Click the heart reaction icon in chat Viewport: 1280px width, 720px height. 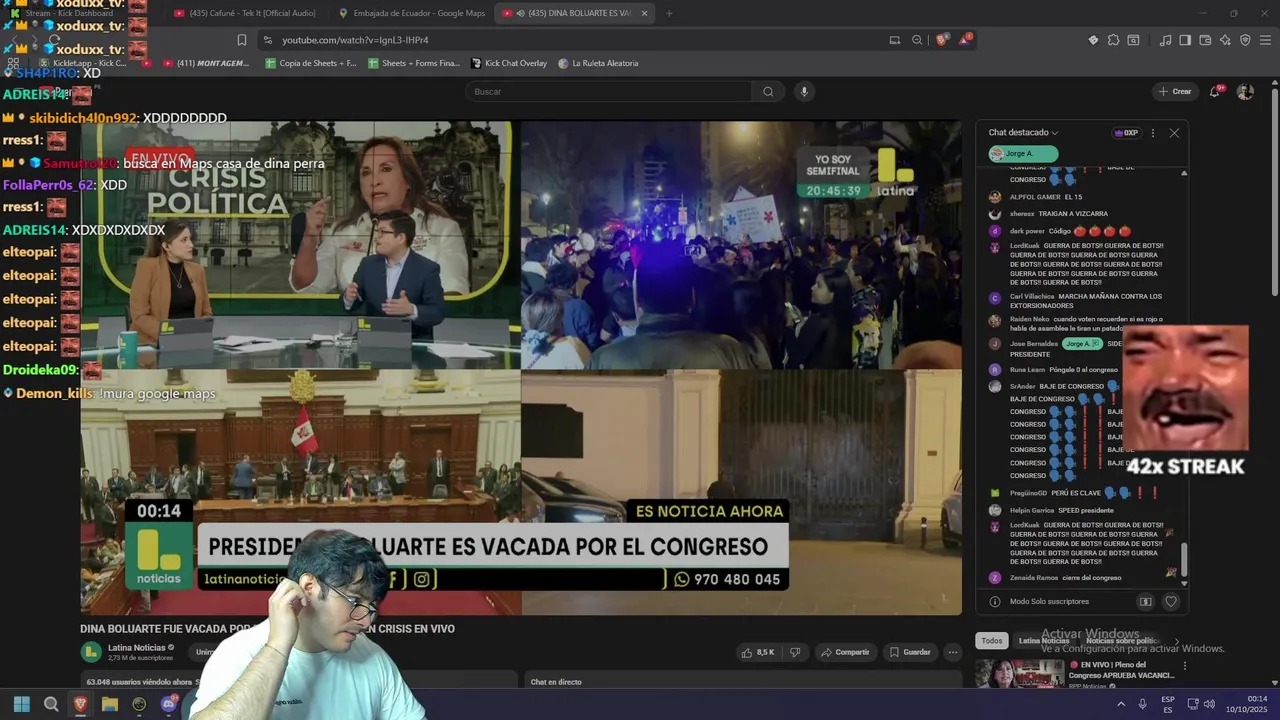click(1171, 601)
